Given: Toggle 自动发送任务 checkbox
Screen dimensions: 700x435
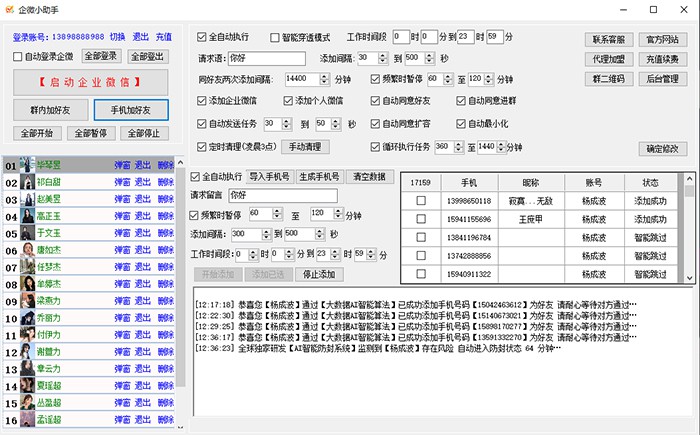Looking at the screenshot, I should click(x=201, y=124).
